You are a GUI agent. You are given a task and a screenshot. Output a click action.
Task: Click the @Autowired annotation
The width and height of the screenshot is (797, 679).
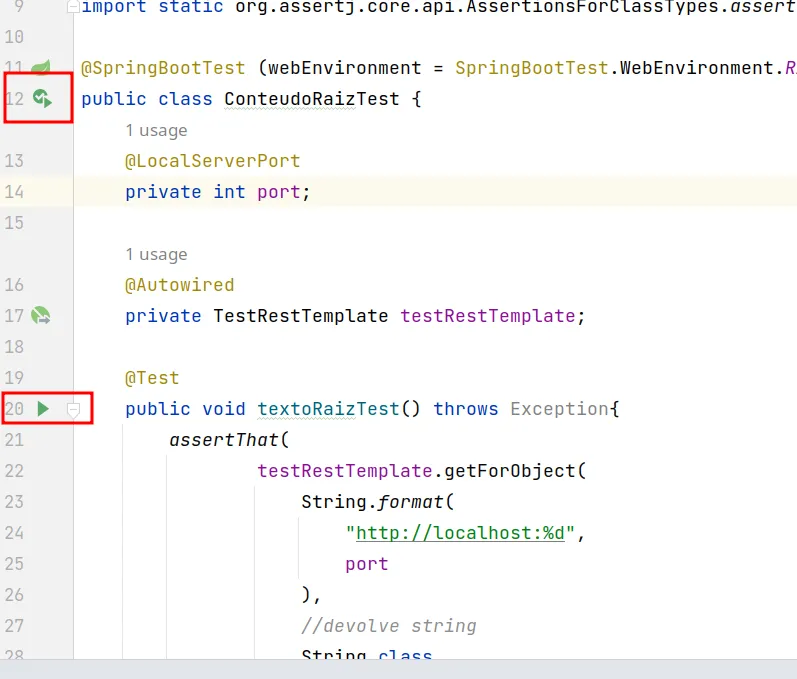(179, 285)
